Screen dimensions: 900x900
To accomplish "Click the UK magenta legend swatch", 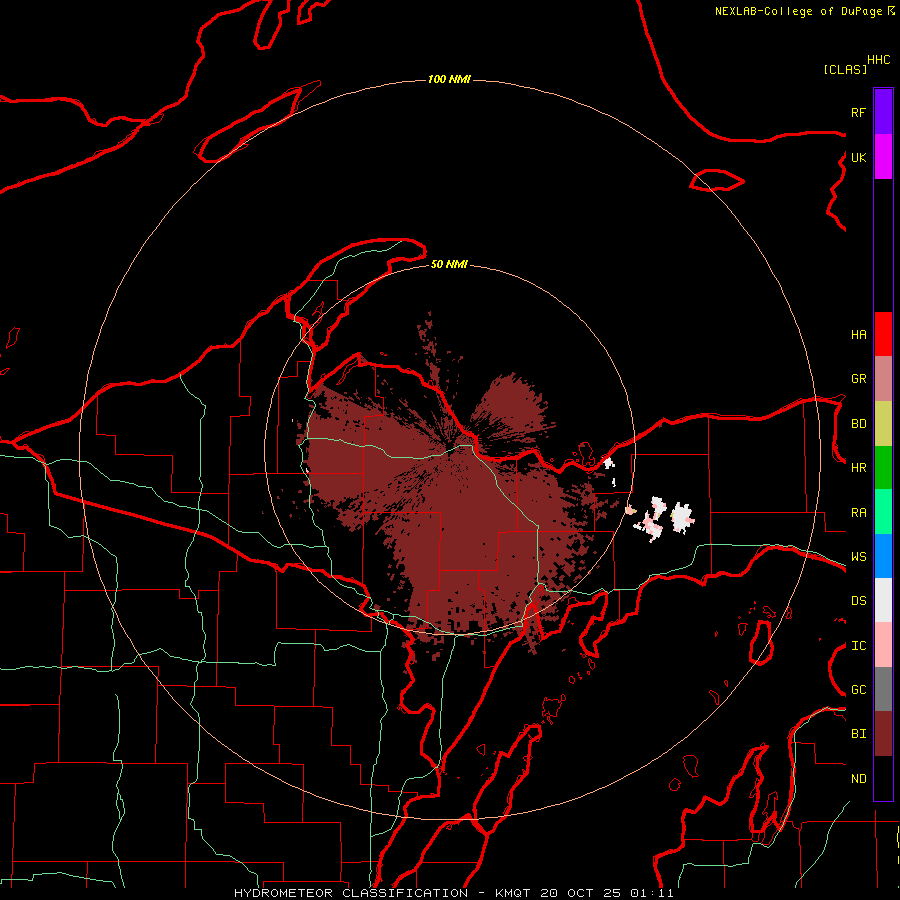I will click(x=883, y=157).
